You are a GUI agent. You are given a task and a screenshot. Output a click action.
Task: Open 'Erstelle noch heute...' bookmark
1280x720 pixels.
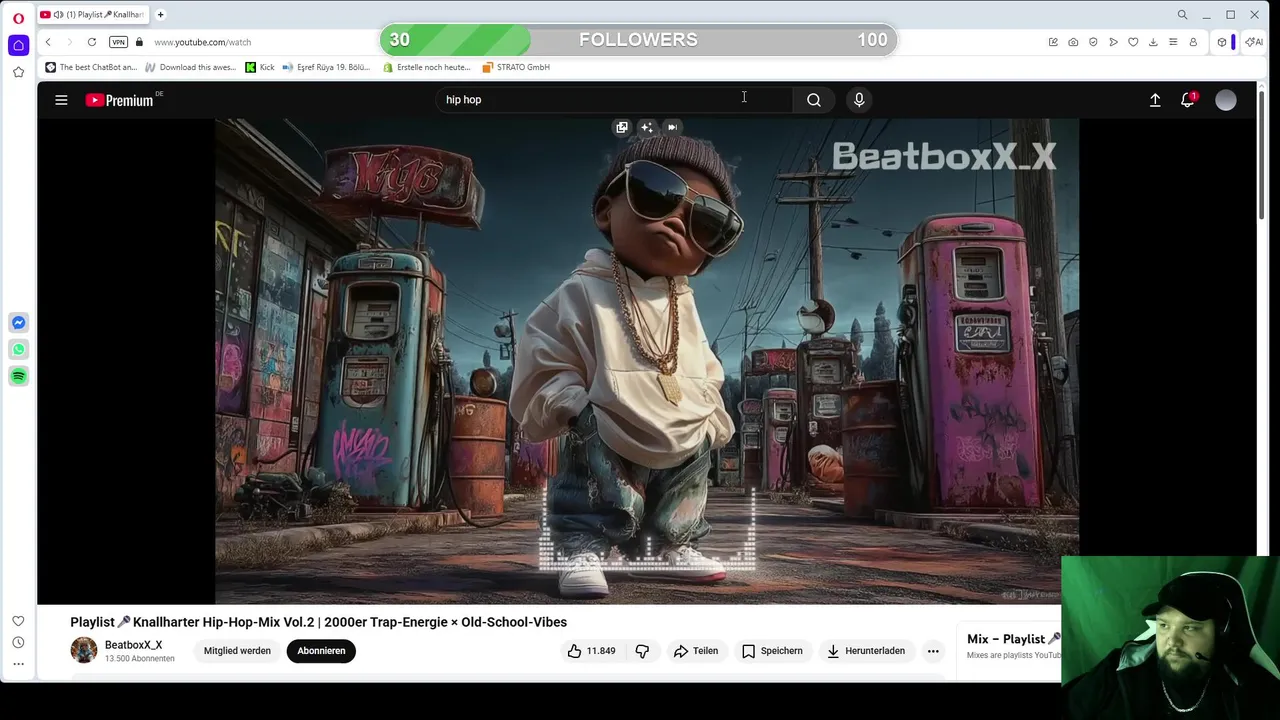(x=427, y=67)
